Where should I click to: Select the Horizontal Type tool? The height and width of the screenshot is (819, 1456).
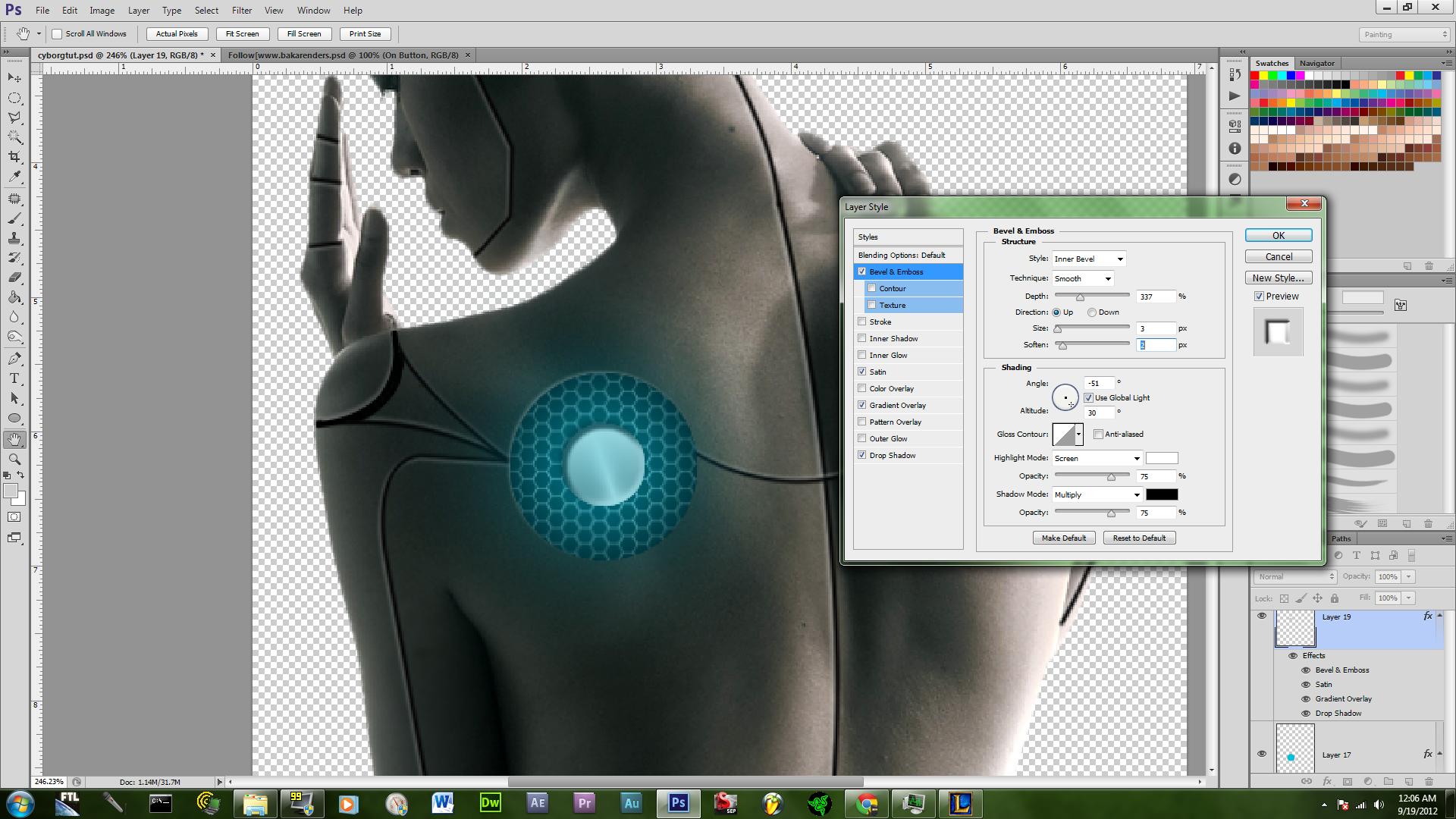(14, 378)
